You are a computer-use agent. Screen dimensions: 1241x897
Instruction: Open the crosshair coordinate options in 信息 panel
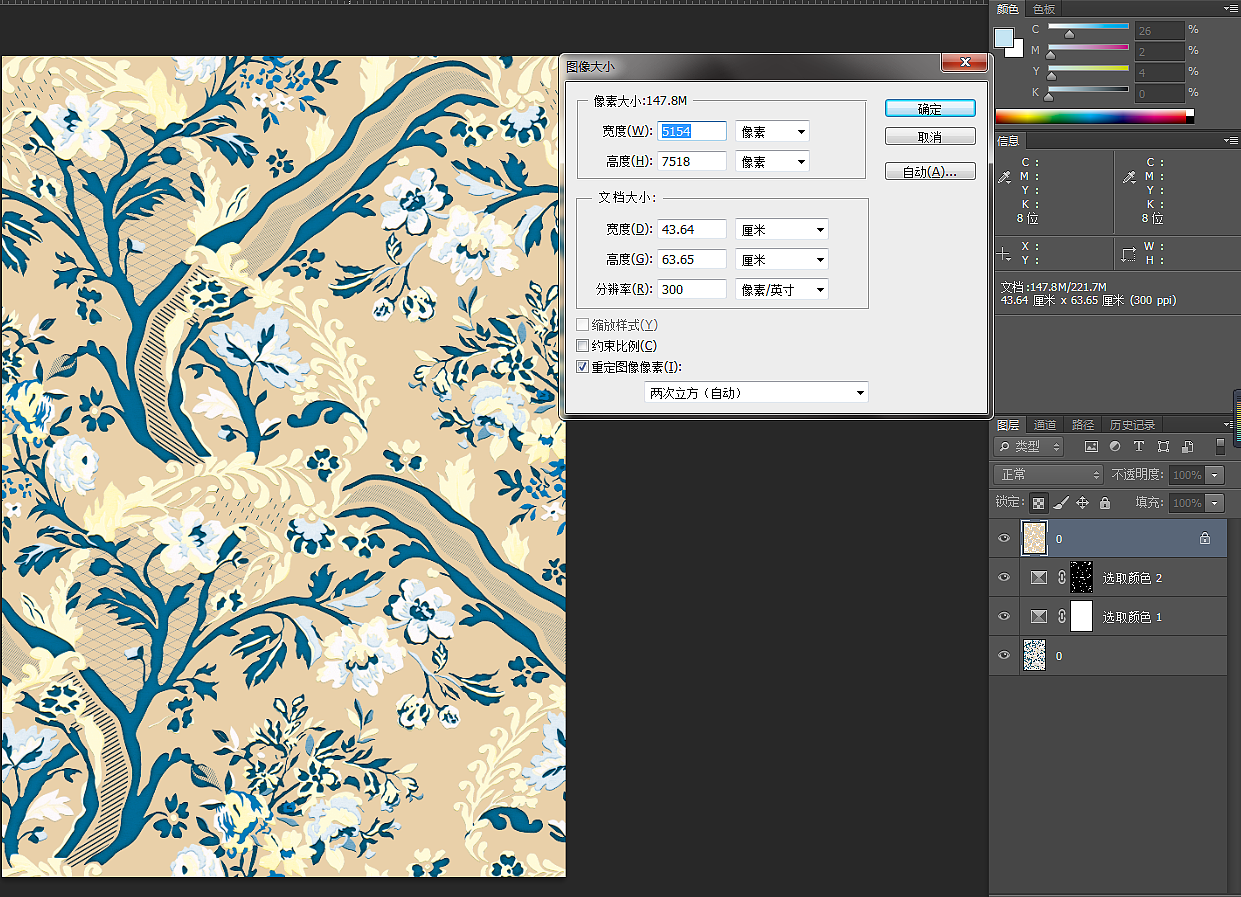1006,254
